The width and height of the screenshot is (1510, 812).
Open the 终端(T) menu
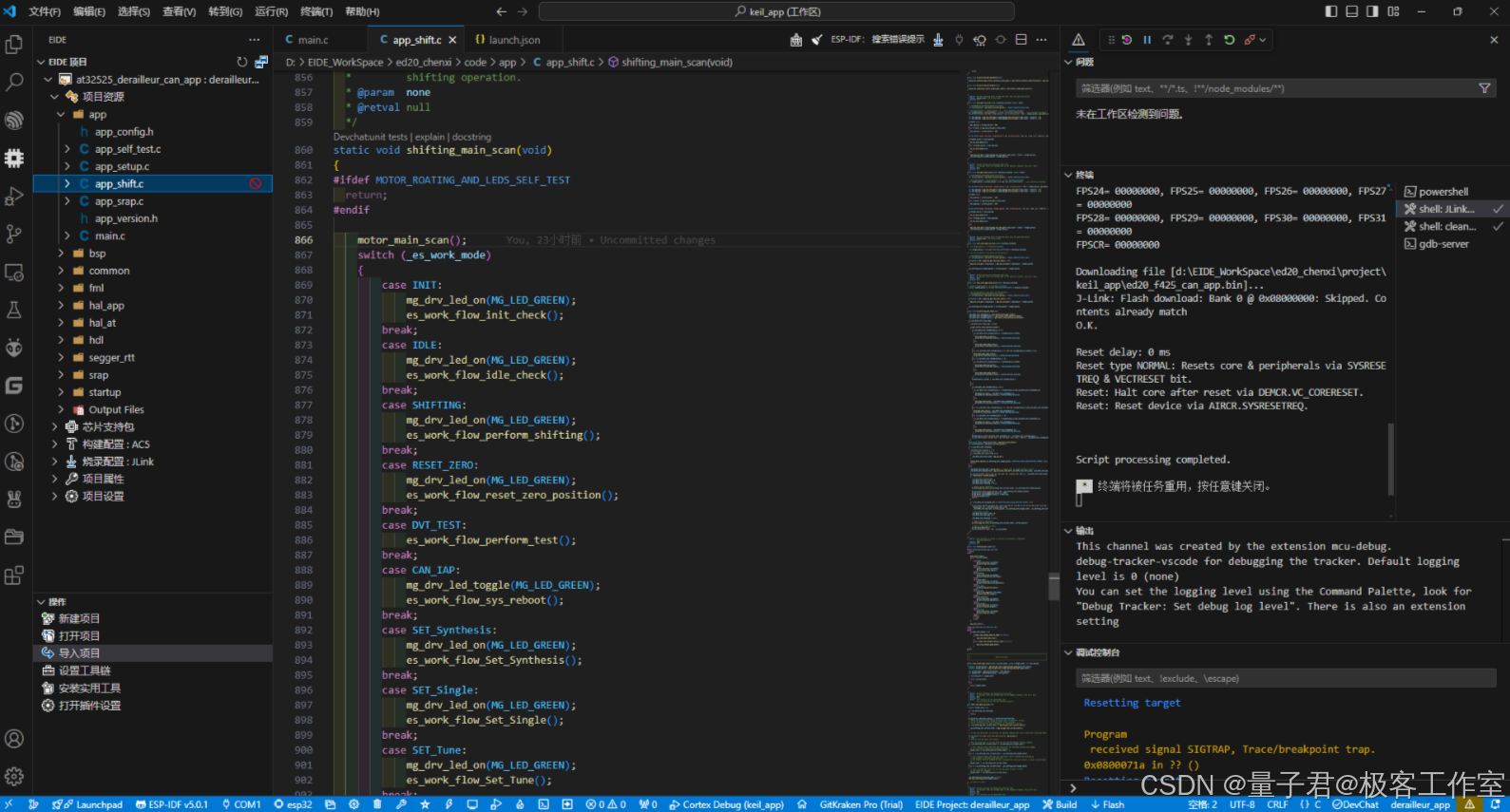tap(316, 11)
